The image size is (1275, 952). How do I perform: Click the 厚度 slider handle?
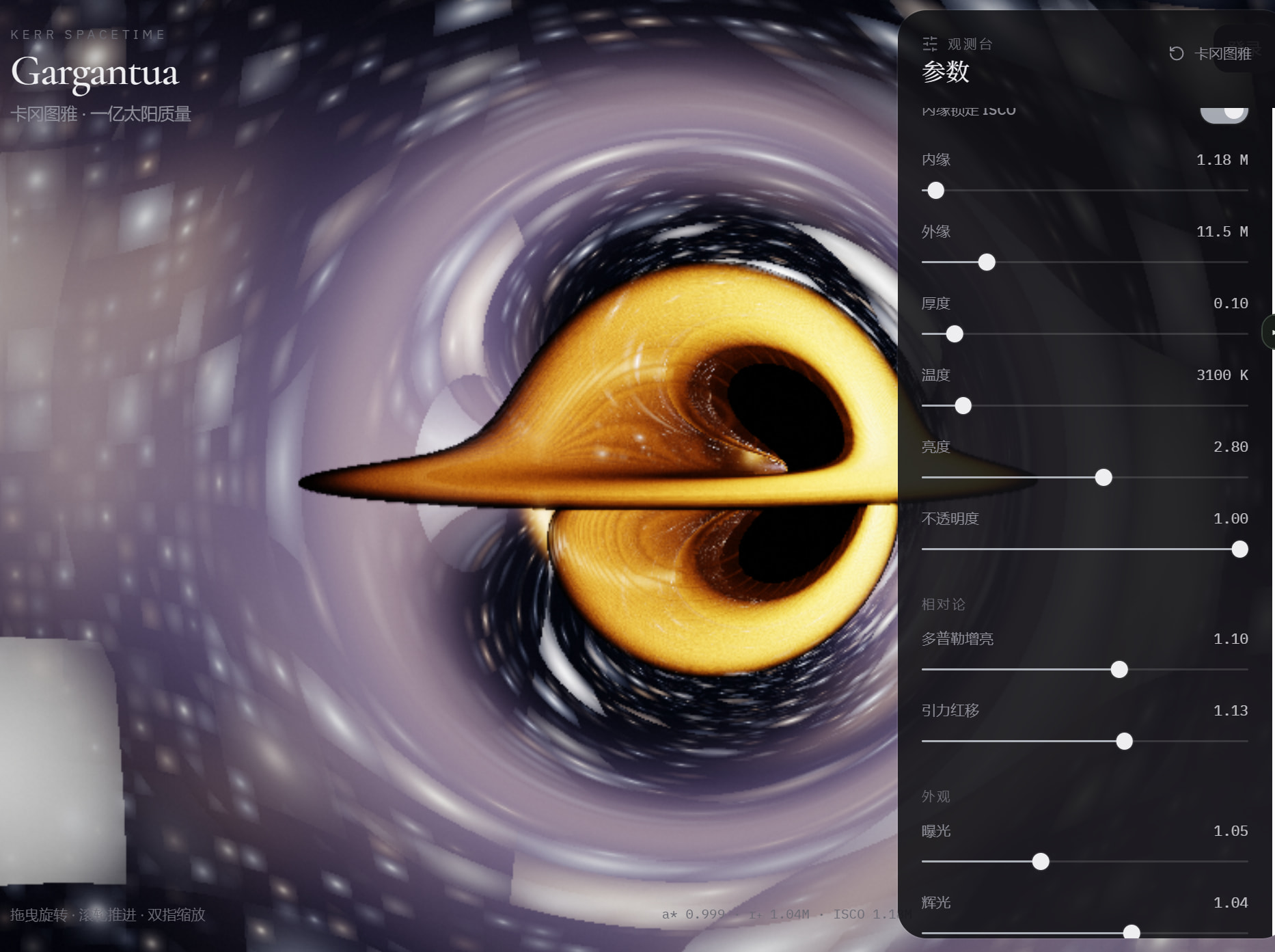click(955, 334)
